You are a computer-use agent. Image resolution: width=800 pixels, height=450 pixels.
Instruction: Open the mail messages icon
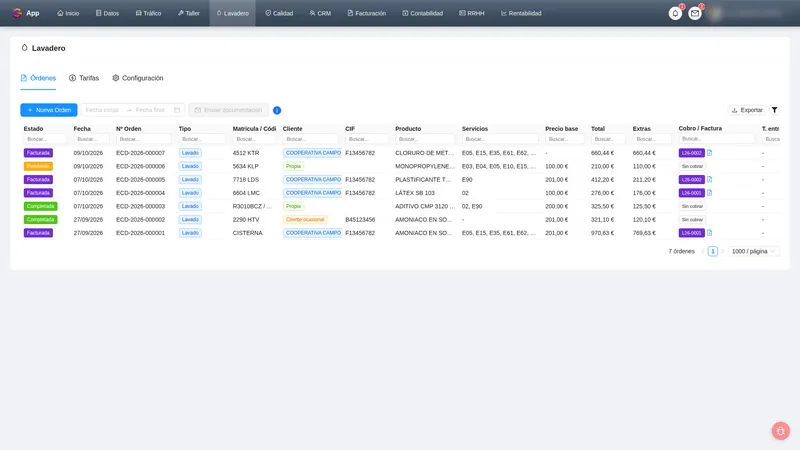click(x=694, y=13)
